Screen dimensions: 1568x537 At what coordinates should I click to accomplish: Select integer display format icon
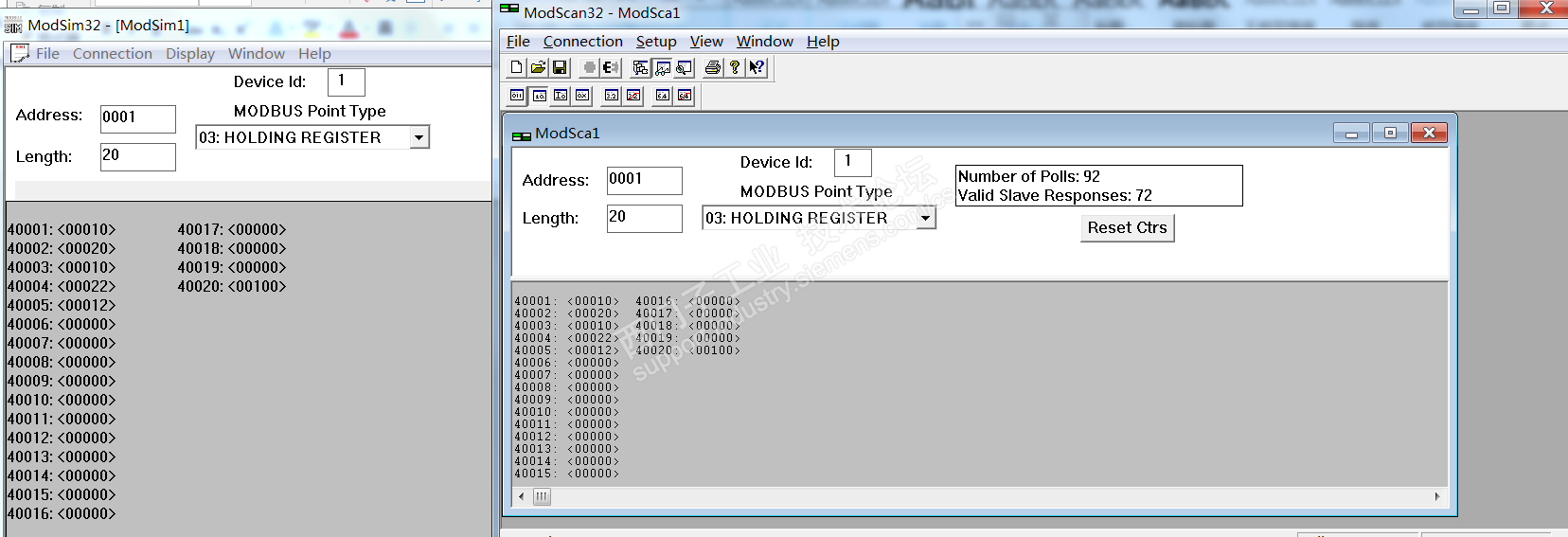[561, 96]
